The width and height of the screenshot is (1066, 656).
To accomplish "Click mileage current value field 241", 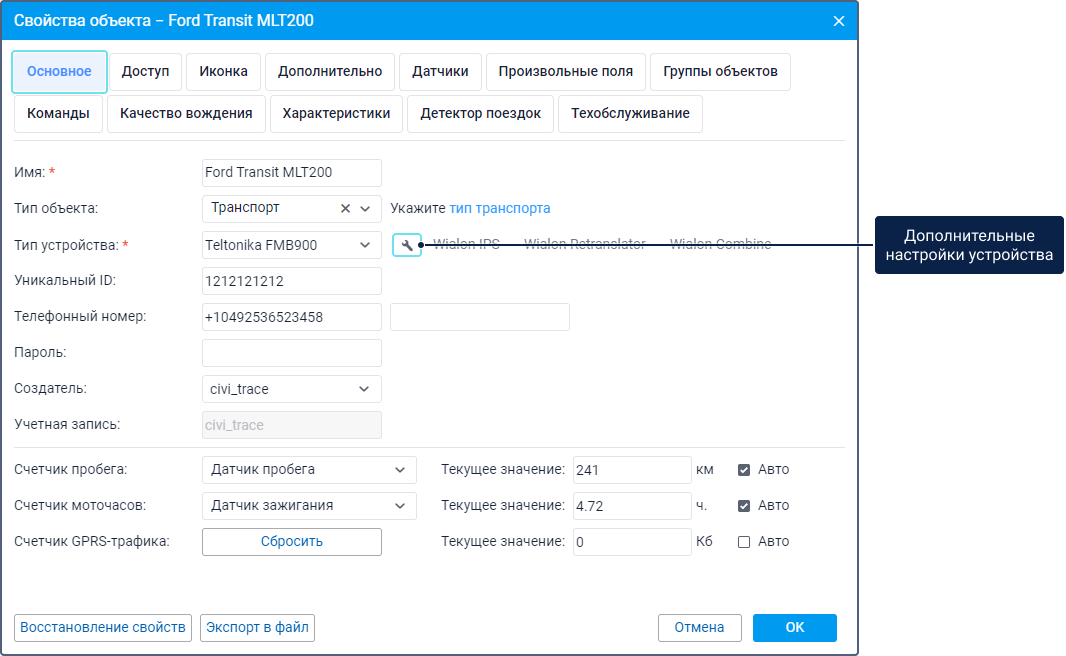I will [x=632, y=470].
